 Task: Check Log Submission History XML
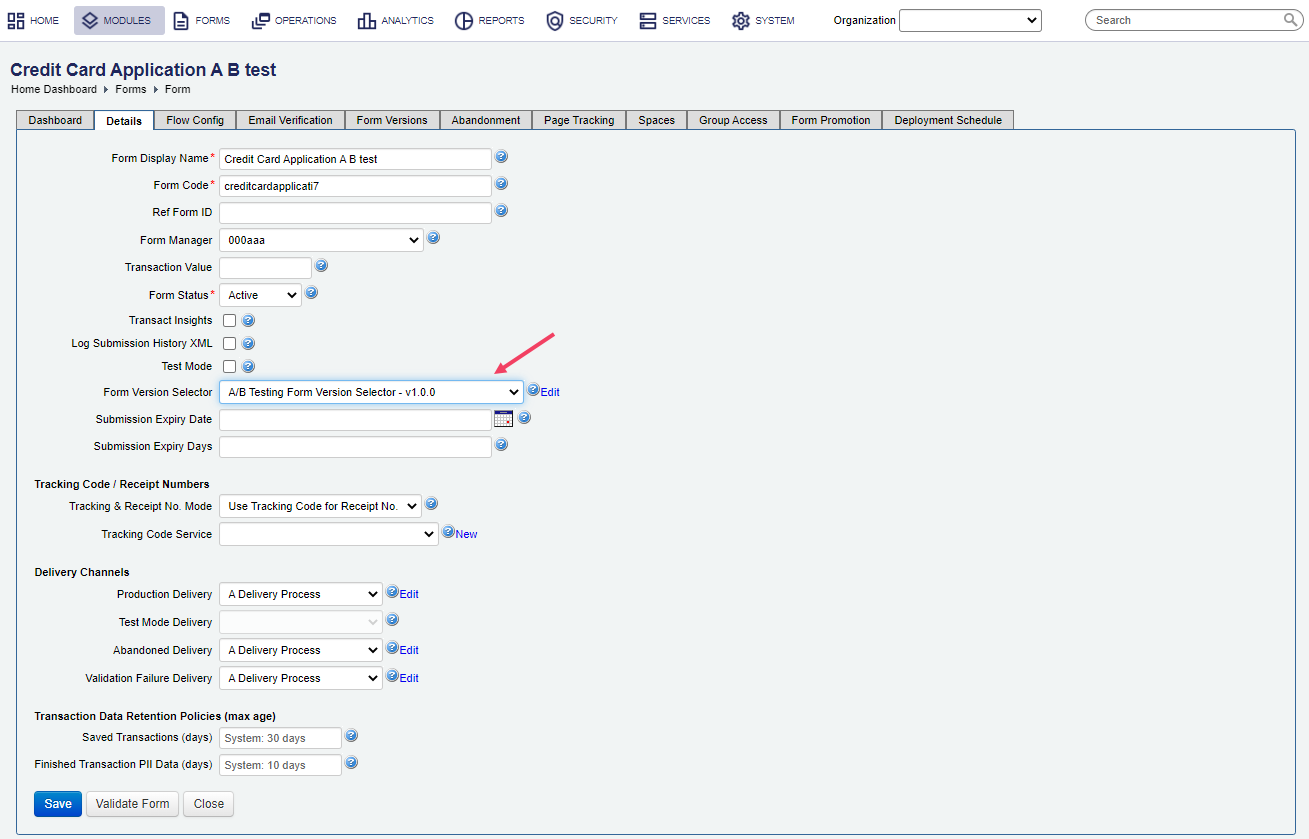[x=228, y=343]
